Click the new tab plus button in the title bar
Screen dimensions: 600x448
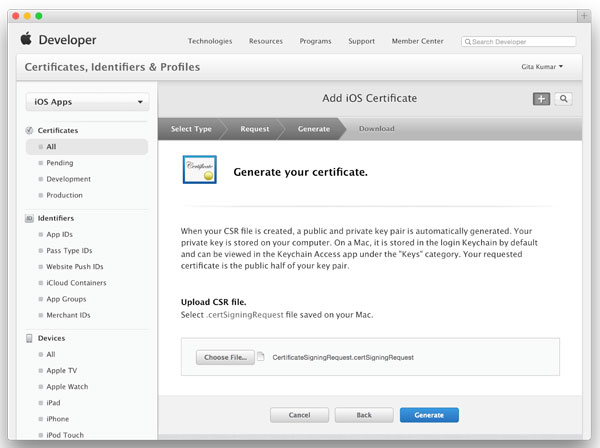(x=584, y=16)
